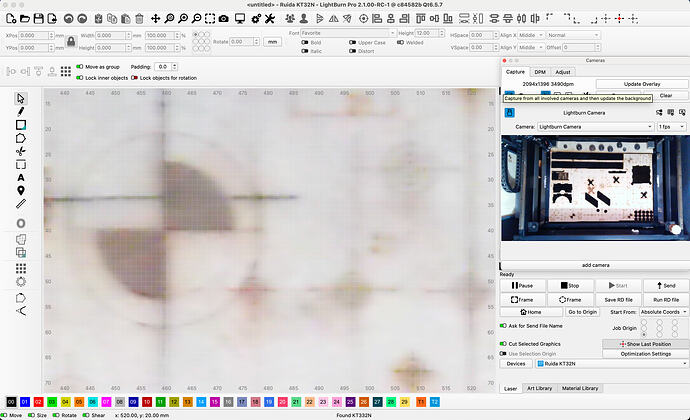Select the Edit Text tool
The height and width of the screenshot is (420, 690).
coord(21,177)
